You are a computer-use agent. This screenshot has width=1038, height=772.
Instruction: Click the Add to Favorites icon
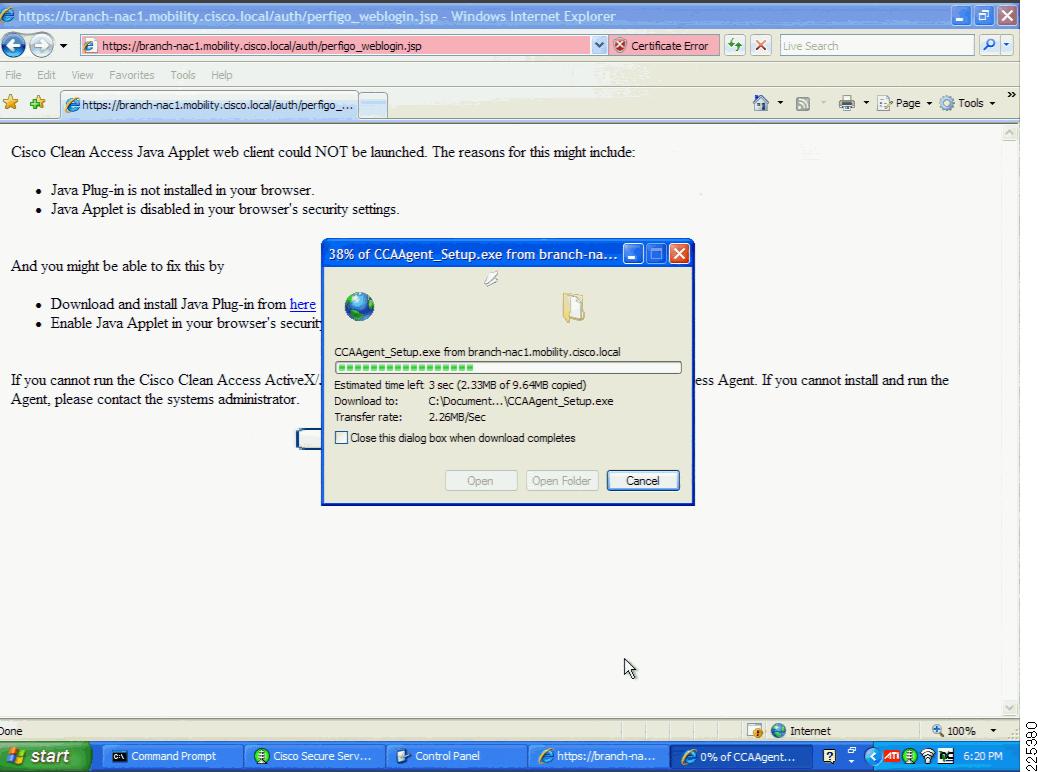point(38,103)
